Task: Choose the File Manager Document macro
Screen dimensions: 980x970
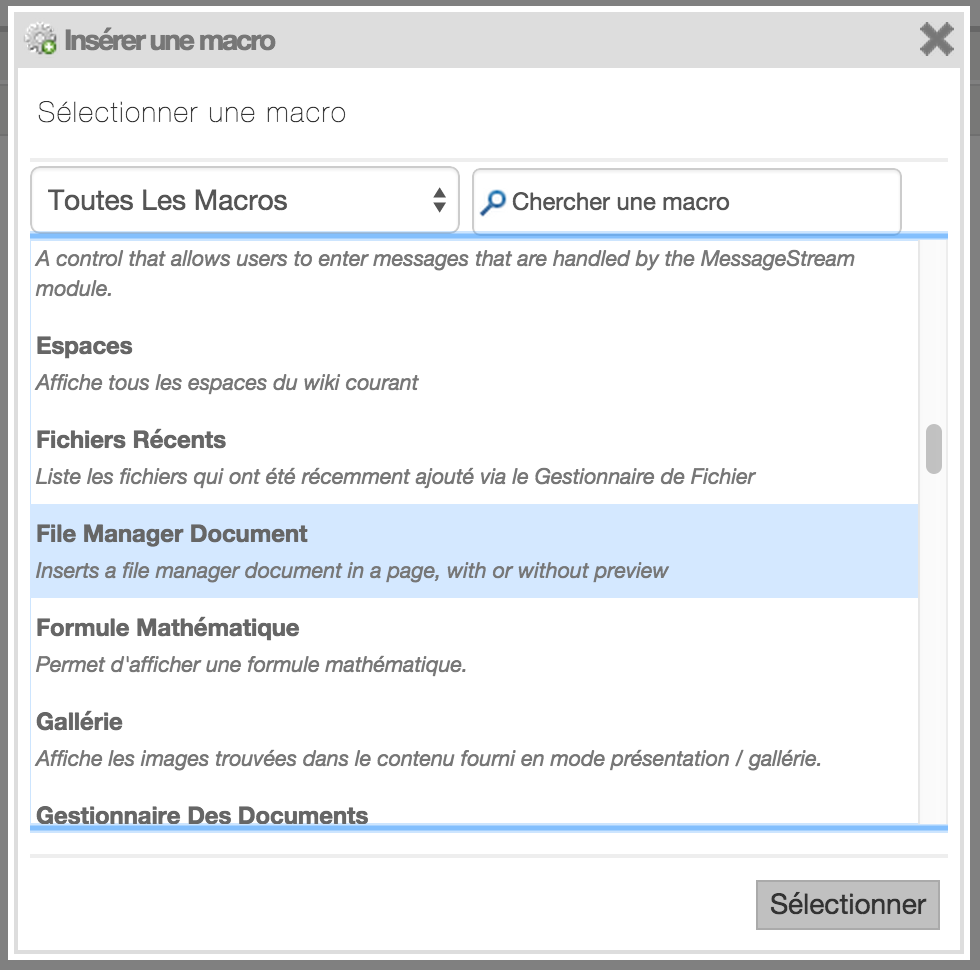Action: 474,551
